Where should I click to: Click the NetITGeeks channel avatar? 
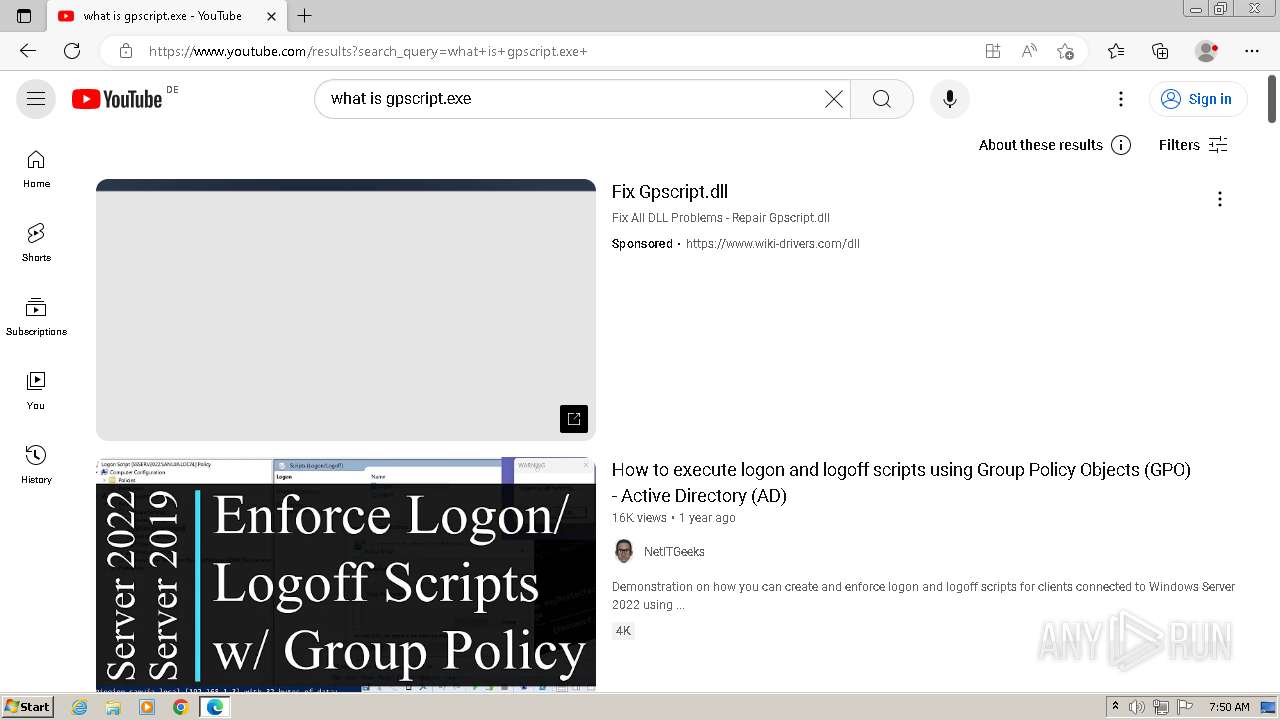(x=624, y=552)
